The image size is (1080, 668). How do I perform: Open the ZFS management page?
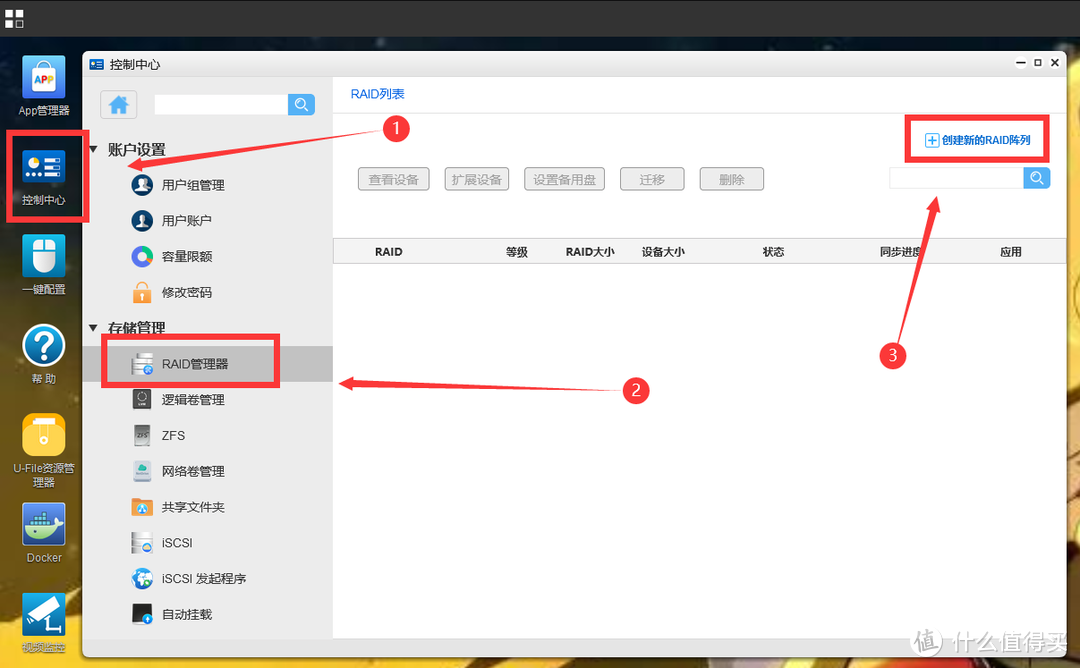(x=175, y=435)
